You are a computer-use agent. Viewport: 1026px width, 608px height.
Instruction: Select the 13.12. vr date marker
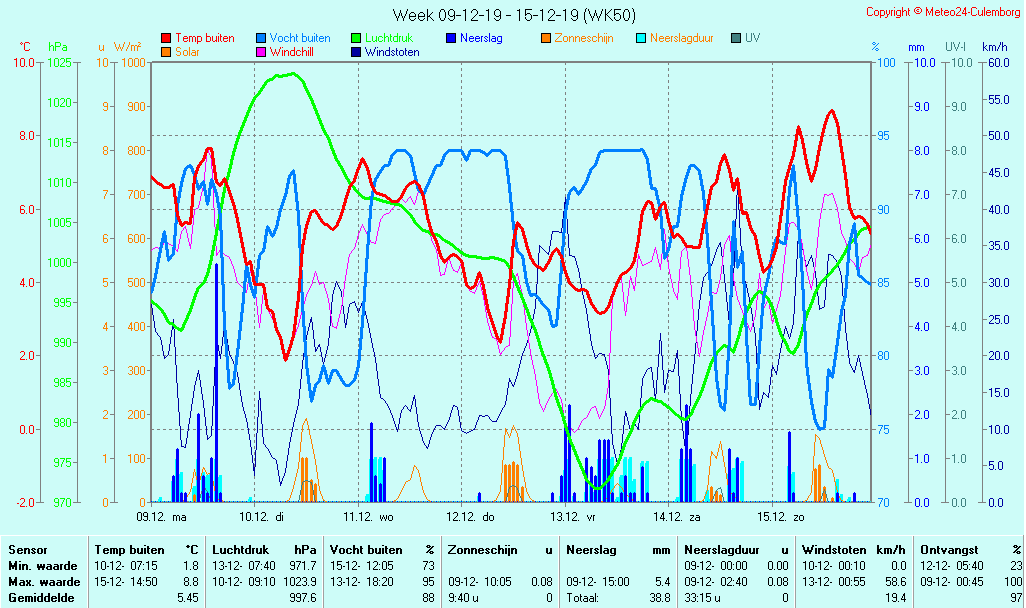pyautogui.click(x=576, y=517)
